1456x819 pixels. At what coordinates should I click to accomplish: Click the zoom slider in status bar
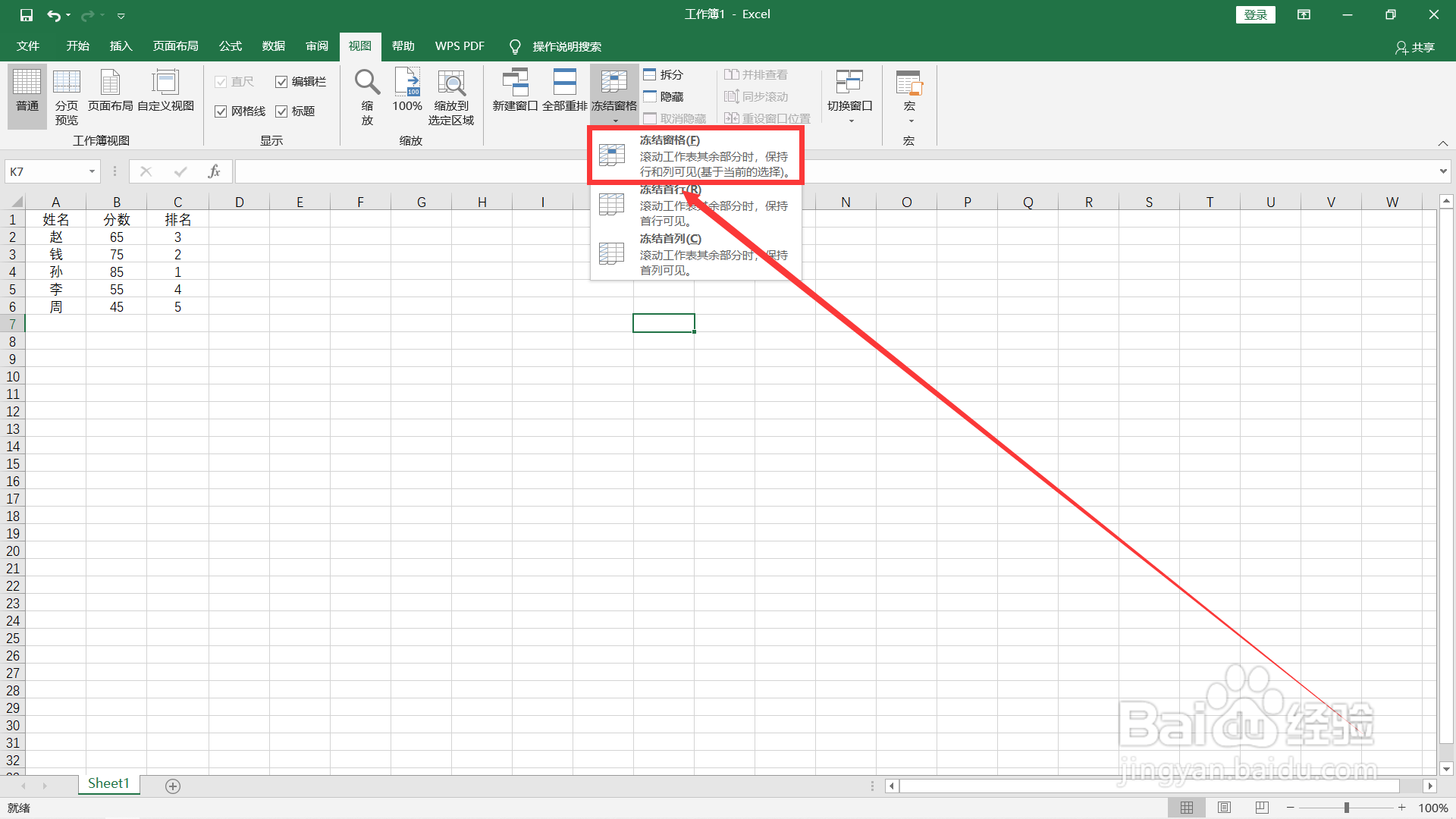pyautogui.click(x=1347, y=808)
